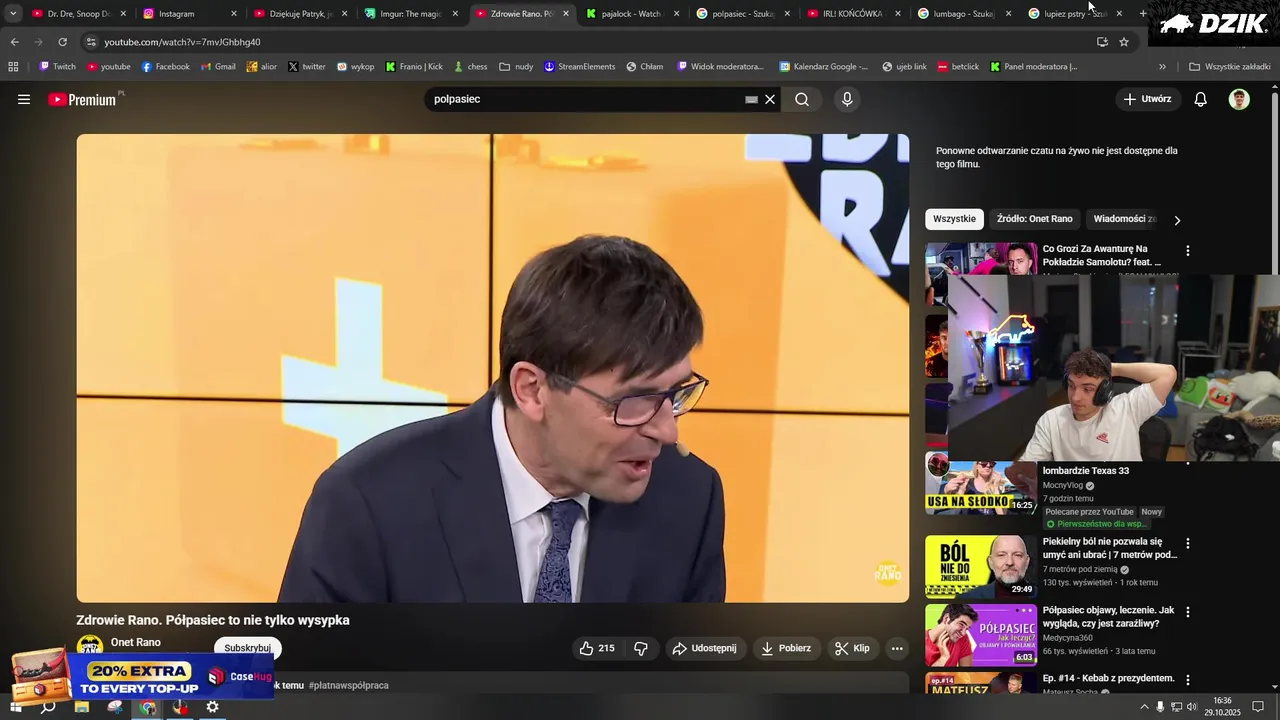This screenshot has width=1280, height=720.
Task: Open a new browser tab
Action: [1143, 14]
